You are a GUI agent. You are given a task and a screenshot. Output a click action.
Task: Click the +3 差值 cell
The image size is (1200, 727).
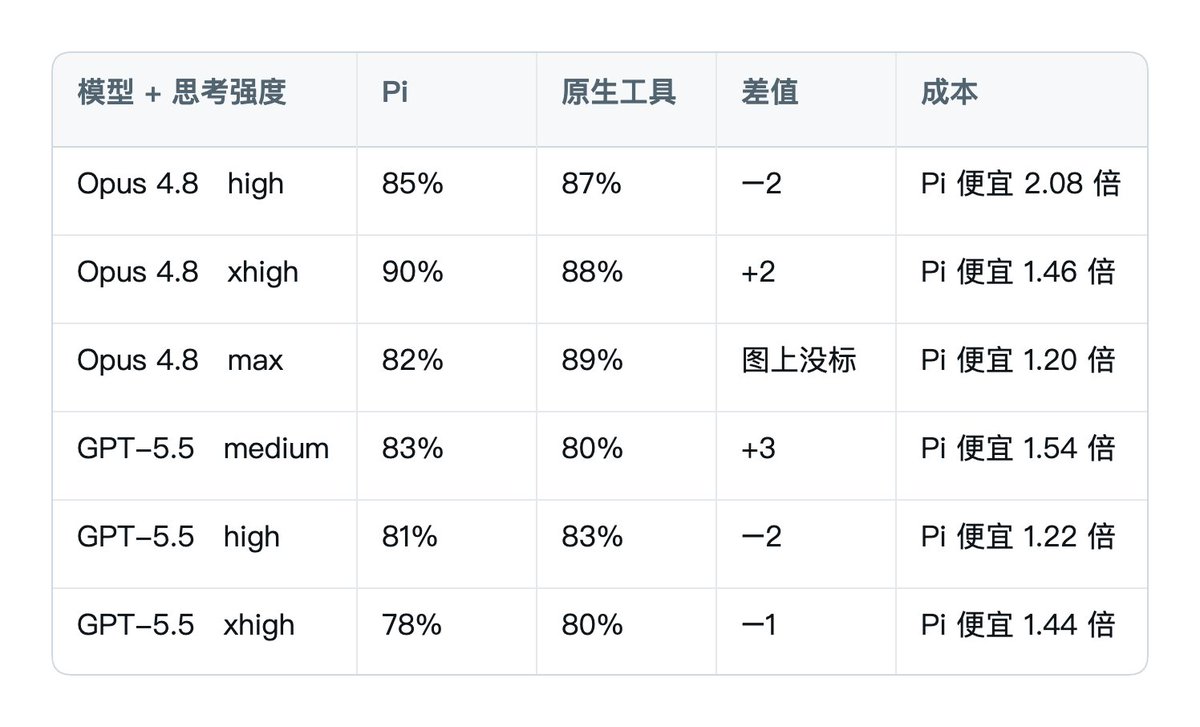click(758, 448)
